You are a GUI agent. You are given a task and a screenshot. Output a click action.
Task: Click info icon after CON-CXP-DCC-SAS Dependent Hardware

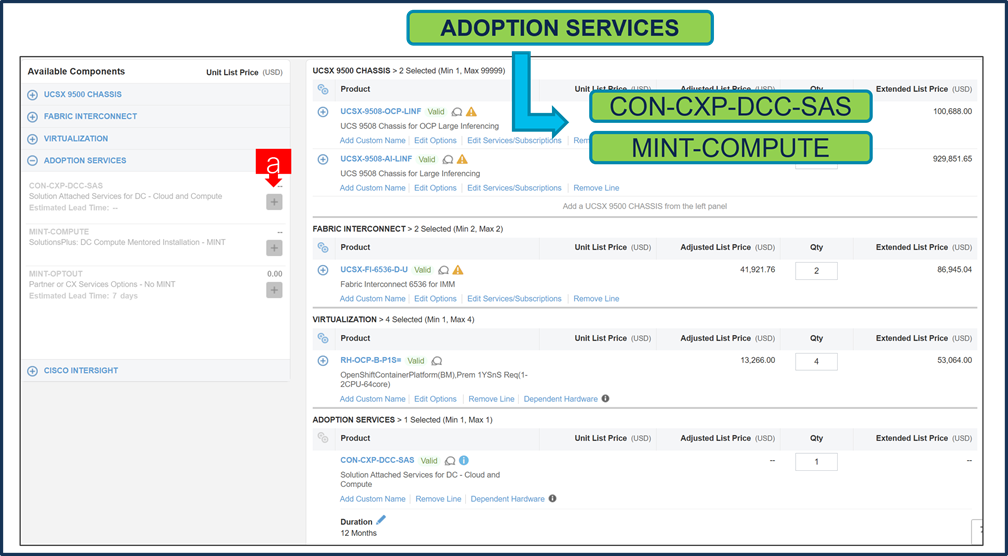click(x=552, y=498)
